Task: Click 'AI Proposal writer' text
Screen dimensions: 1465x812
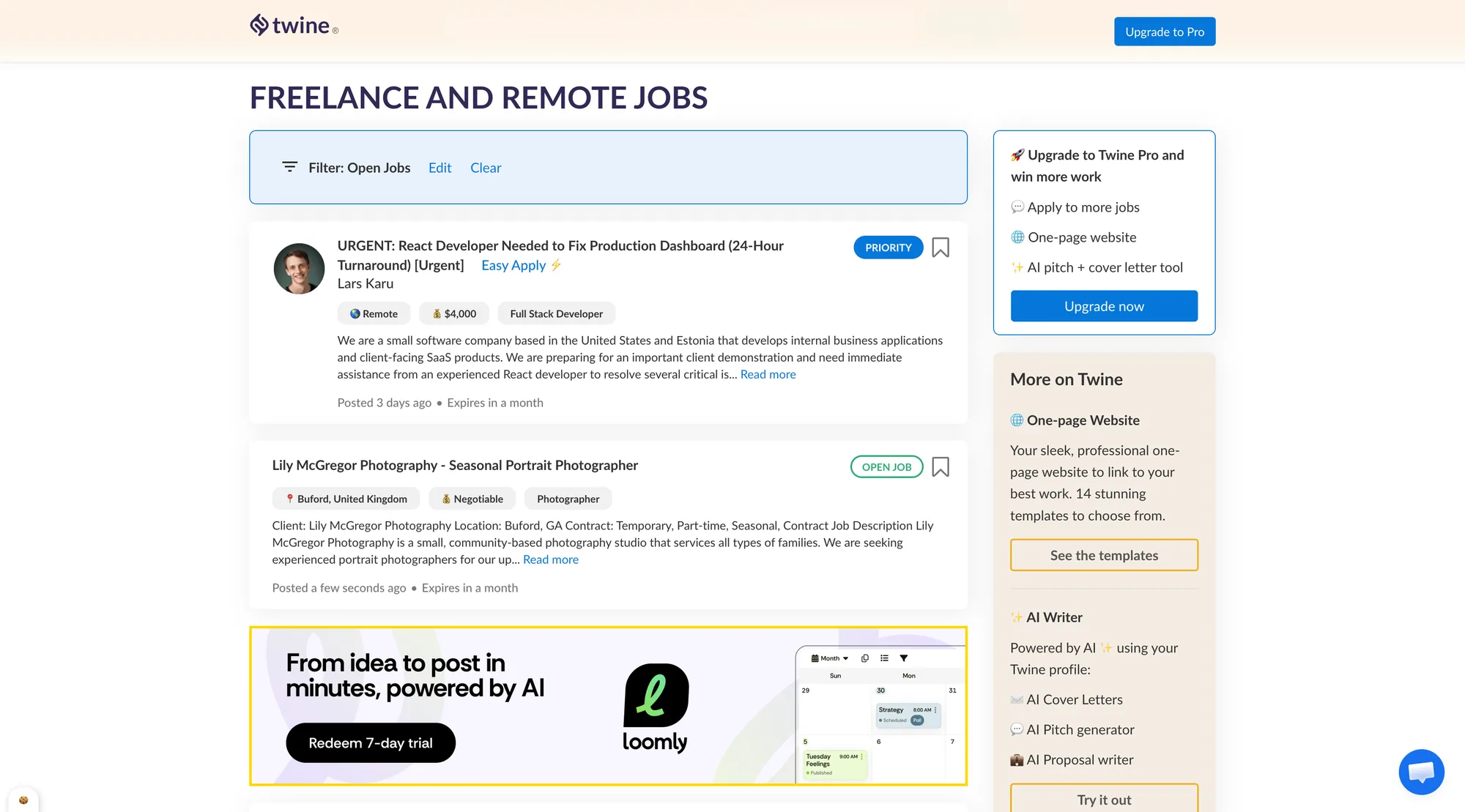Action: 1080,759
